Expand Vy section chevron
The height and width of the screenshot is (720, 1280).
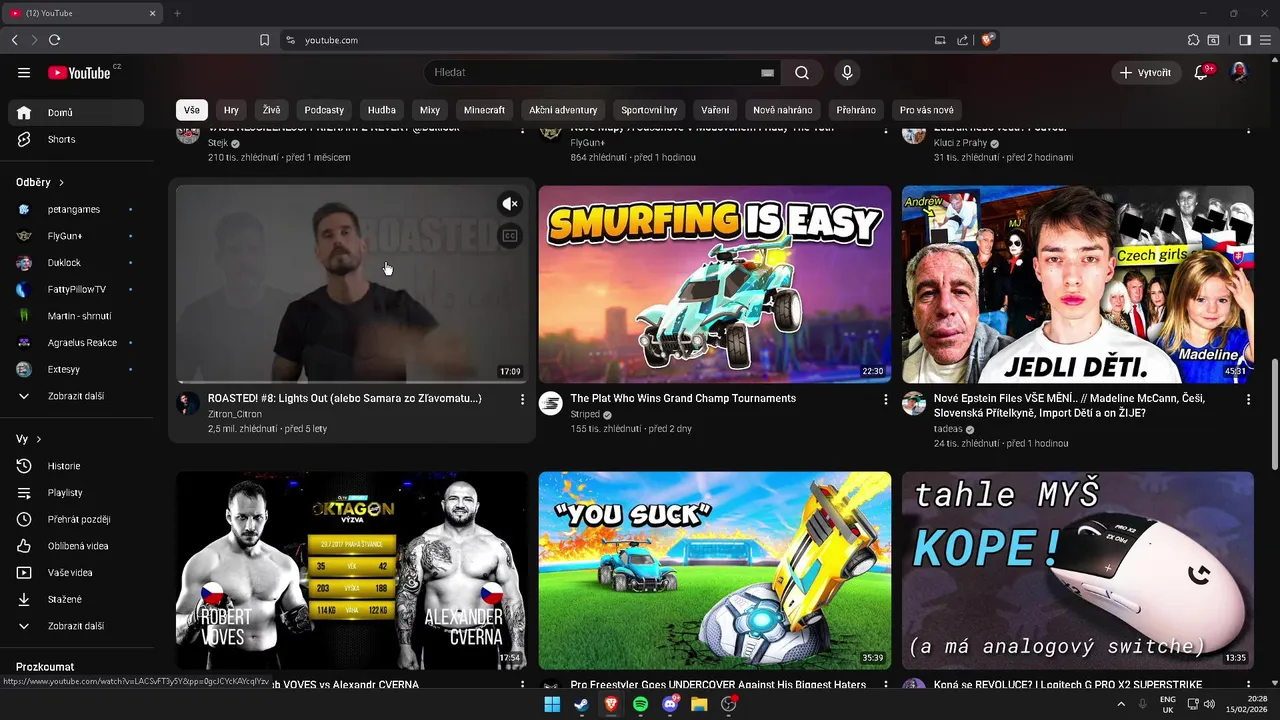click(x=39, y=439)
